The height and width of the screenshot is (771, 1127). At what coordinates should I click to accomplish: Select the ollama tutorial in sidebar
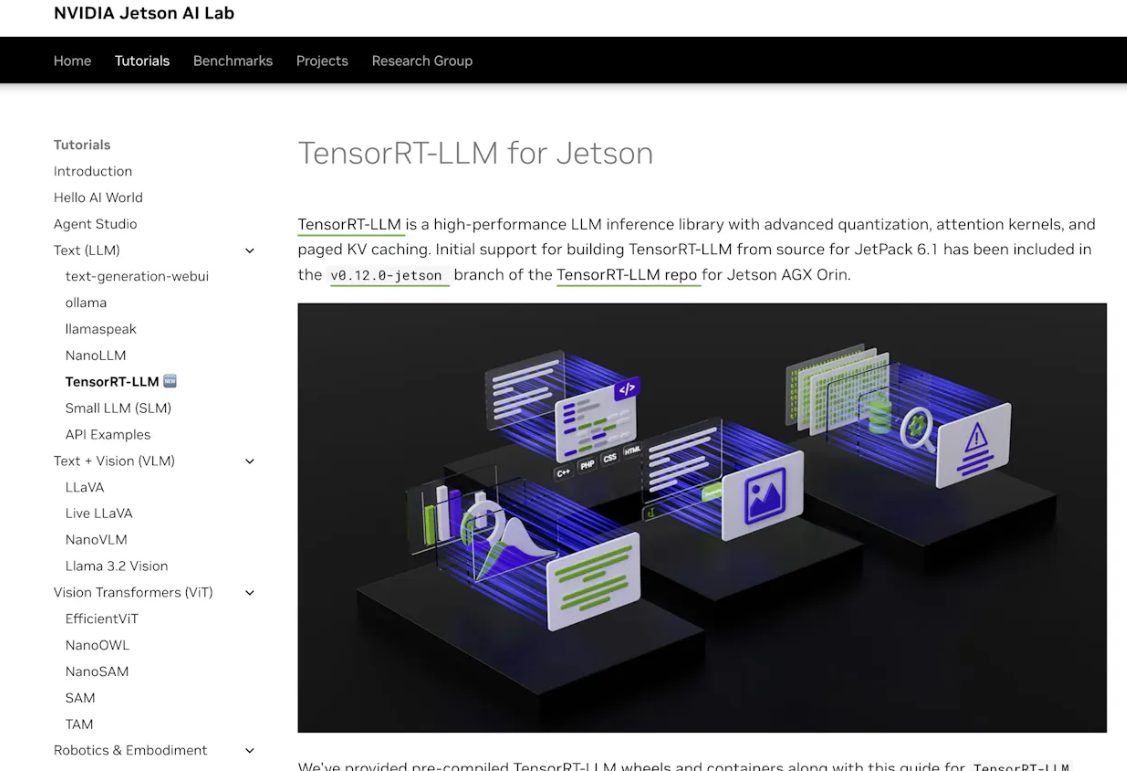(x=86, y=302)
